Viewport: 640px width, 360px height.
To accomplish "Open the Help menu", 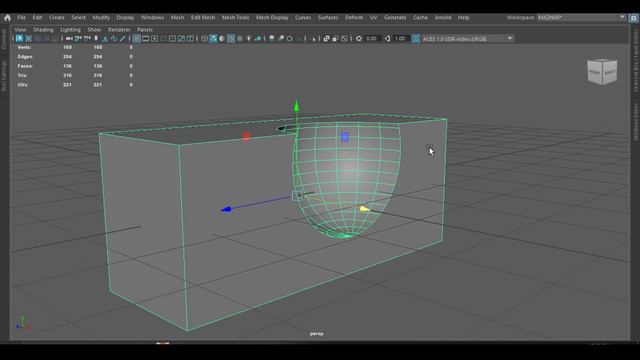I will (463, 18).
